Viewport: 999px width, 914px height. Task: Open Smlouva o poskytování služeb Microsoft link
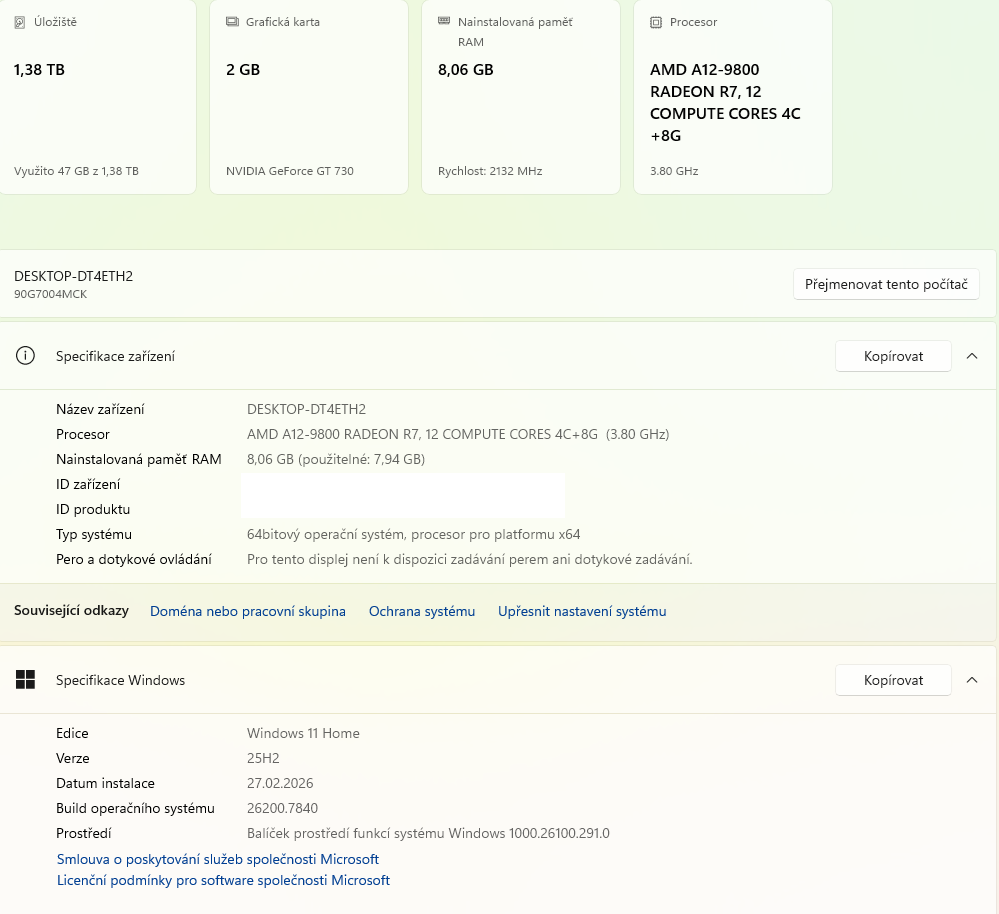pyautogui.click(x=217, y=859)
